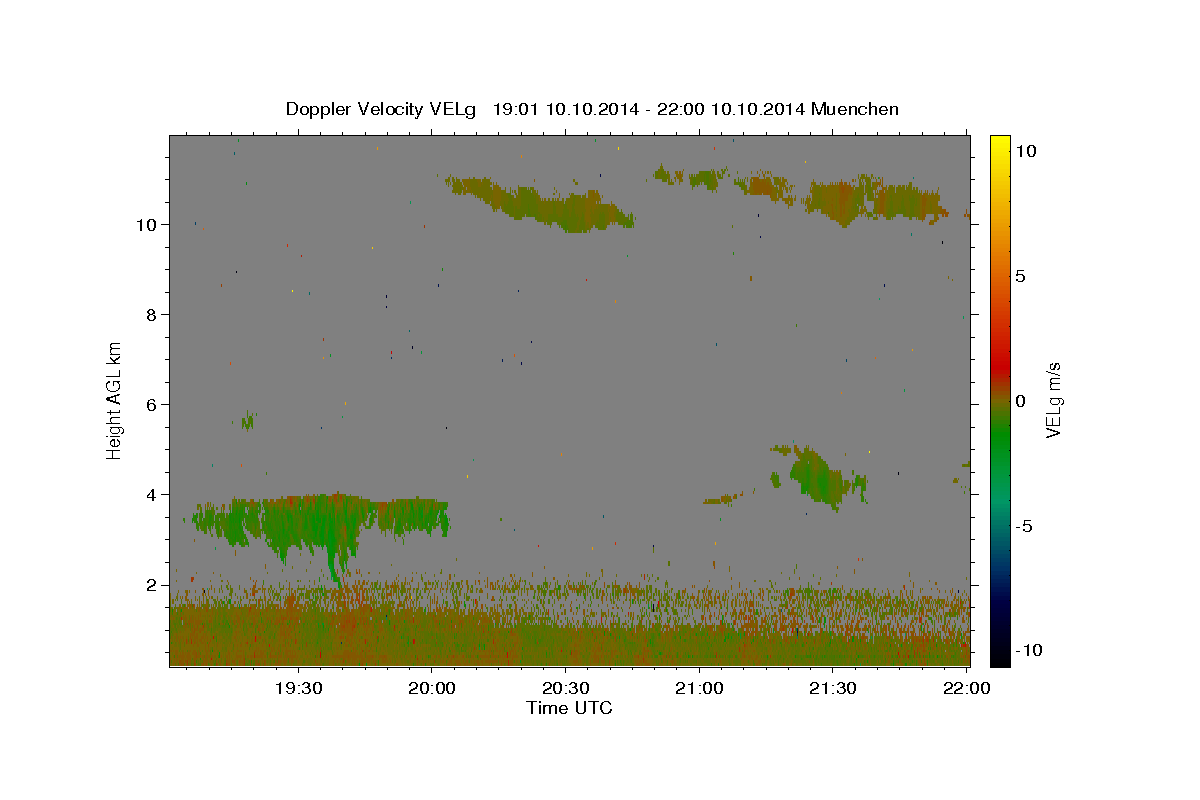
Task: Click the 20:30 time tick label
Action: [x=565, y=689]
